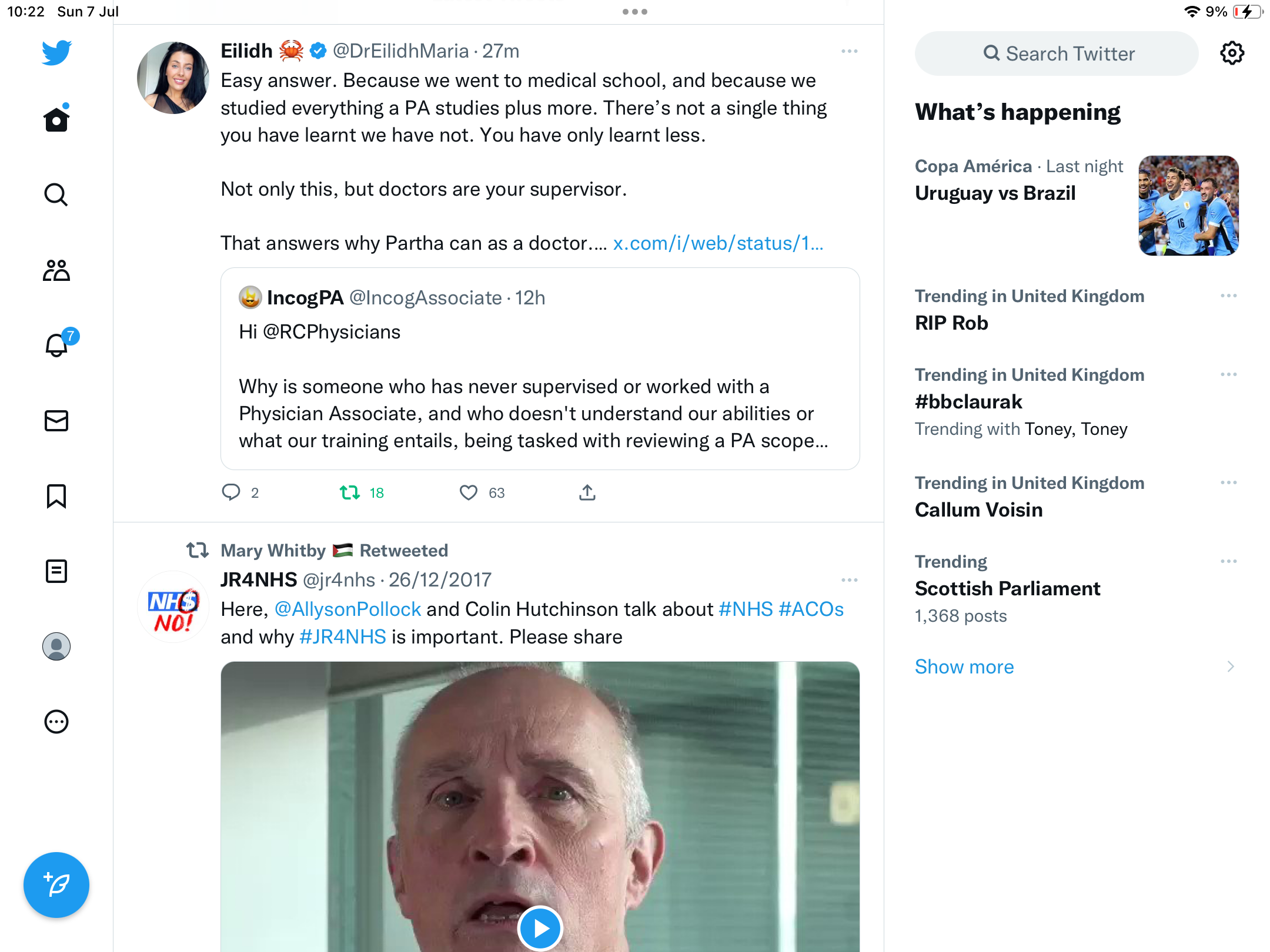1270x952 pixels.
Task: Open the x.com status link in tweet
Action: tap(718, 243)
